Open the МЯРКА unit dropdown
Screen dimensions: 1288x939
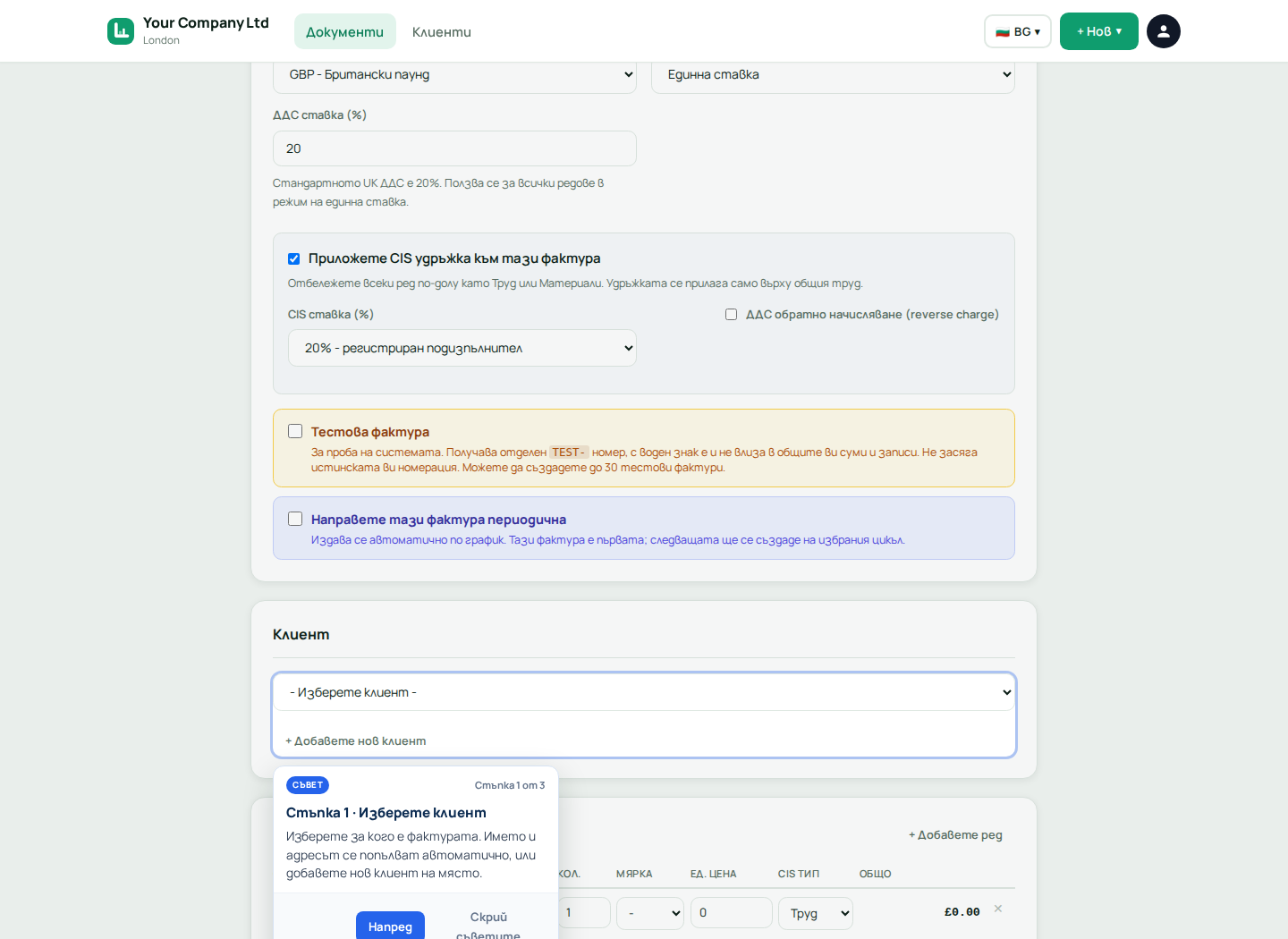tap(650, 913)
